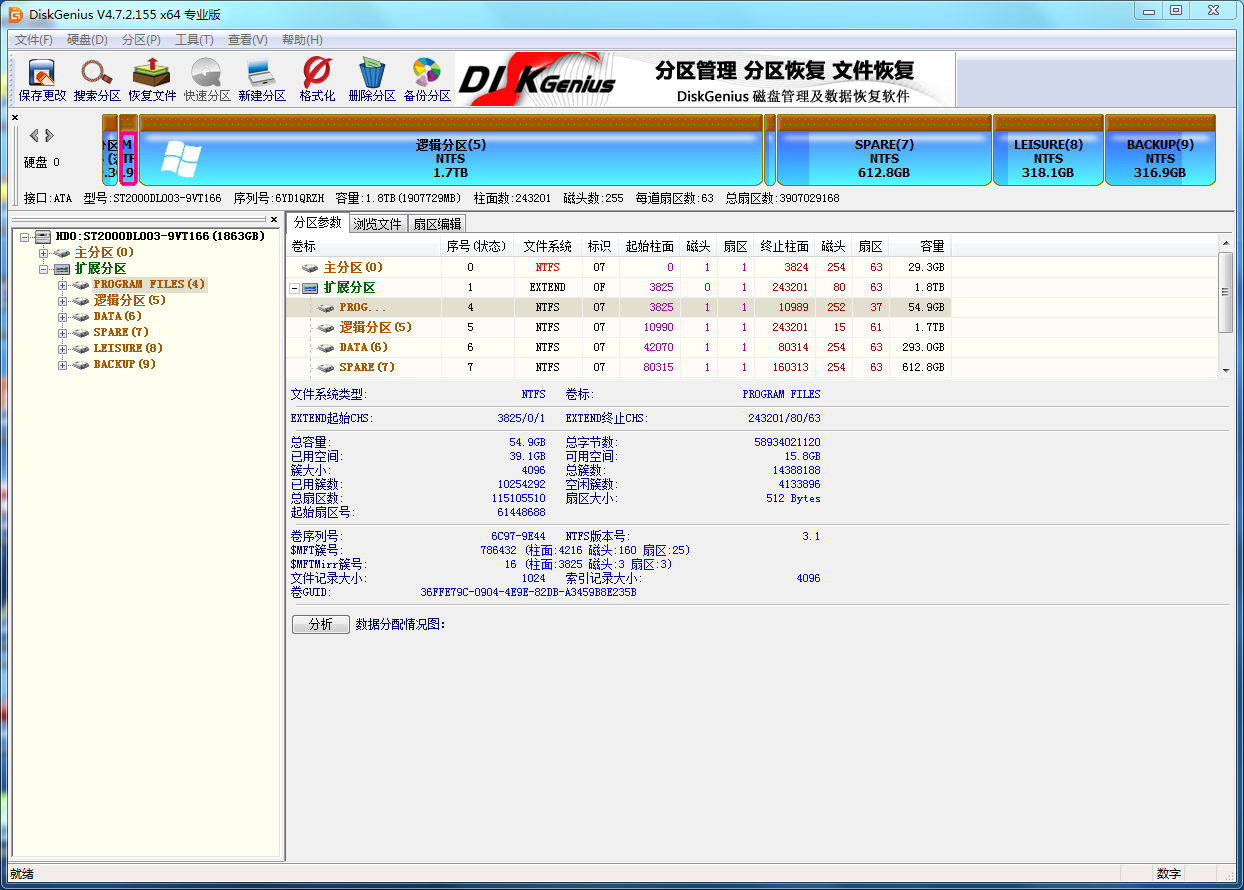Image resolution: width=1244 pixels, height=890 pixels.
Task: Click the 分析 (Analyze) button
Action: (x=320, y=624)
